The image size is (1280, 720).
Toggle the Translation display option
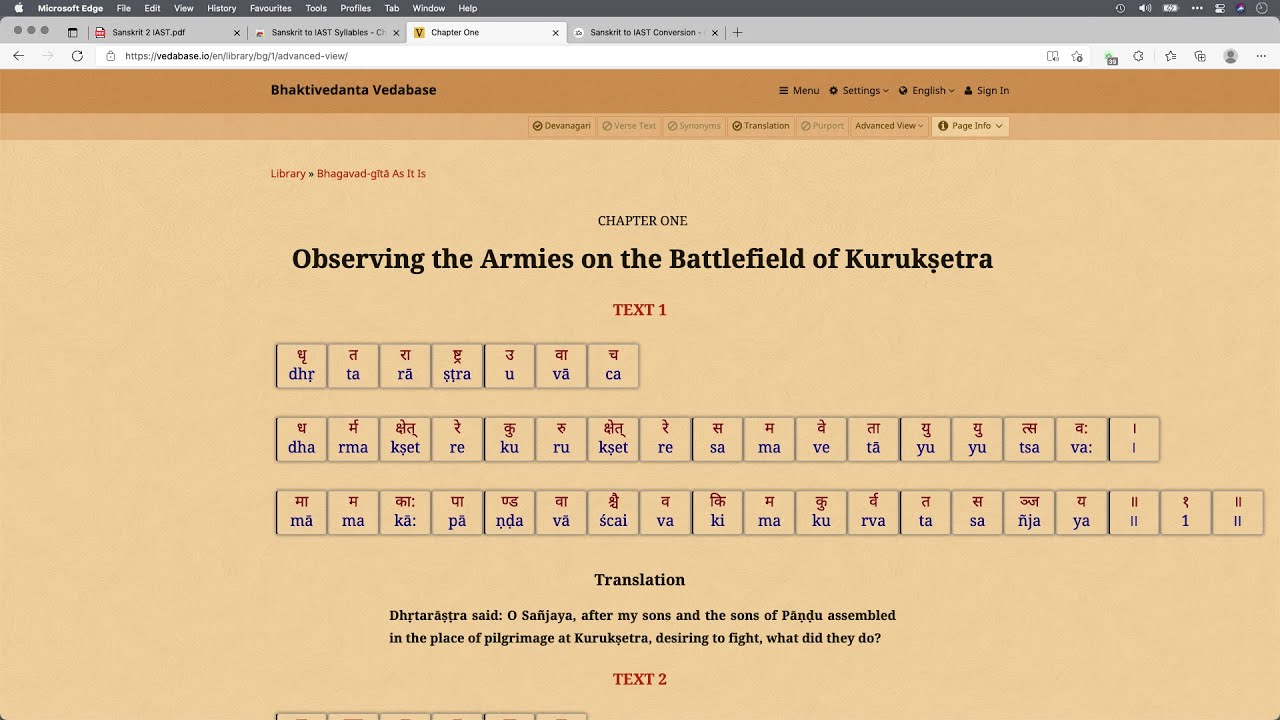761,126
